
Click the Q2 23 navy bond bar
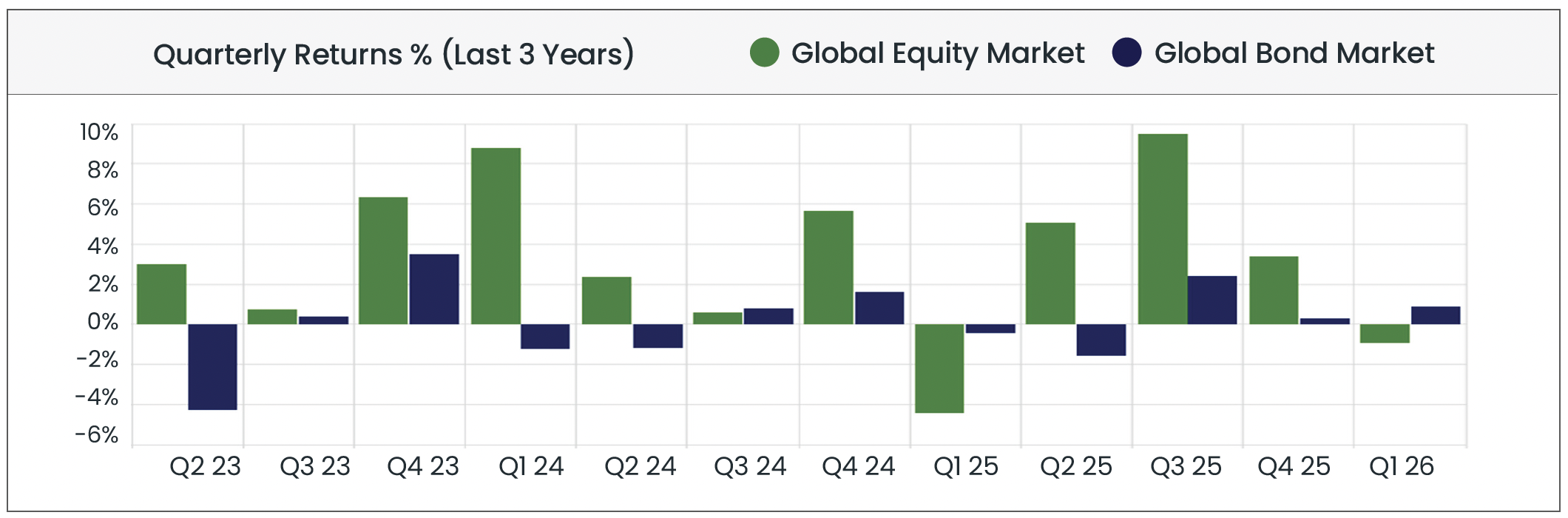tap(212, 366)
